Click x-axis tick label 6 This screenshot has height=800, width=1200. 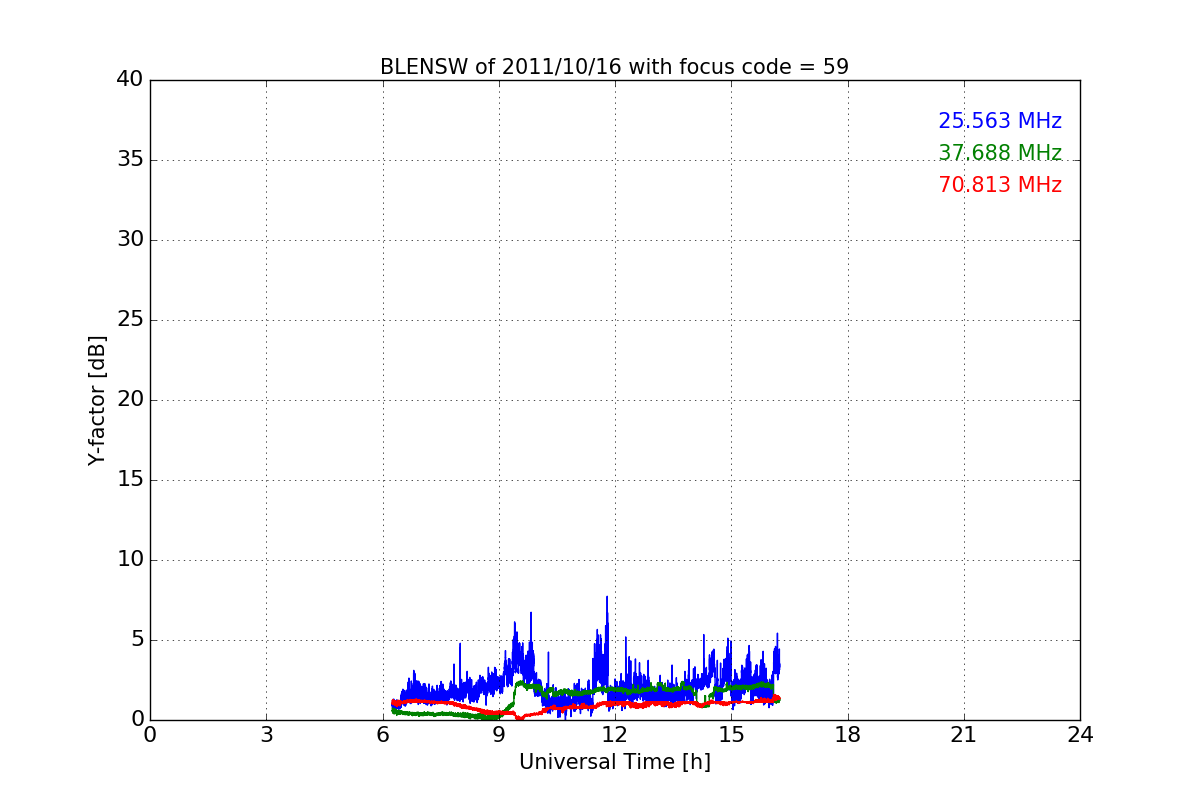[x=383, y=735]
